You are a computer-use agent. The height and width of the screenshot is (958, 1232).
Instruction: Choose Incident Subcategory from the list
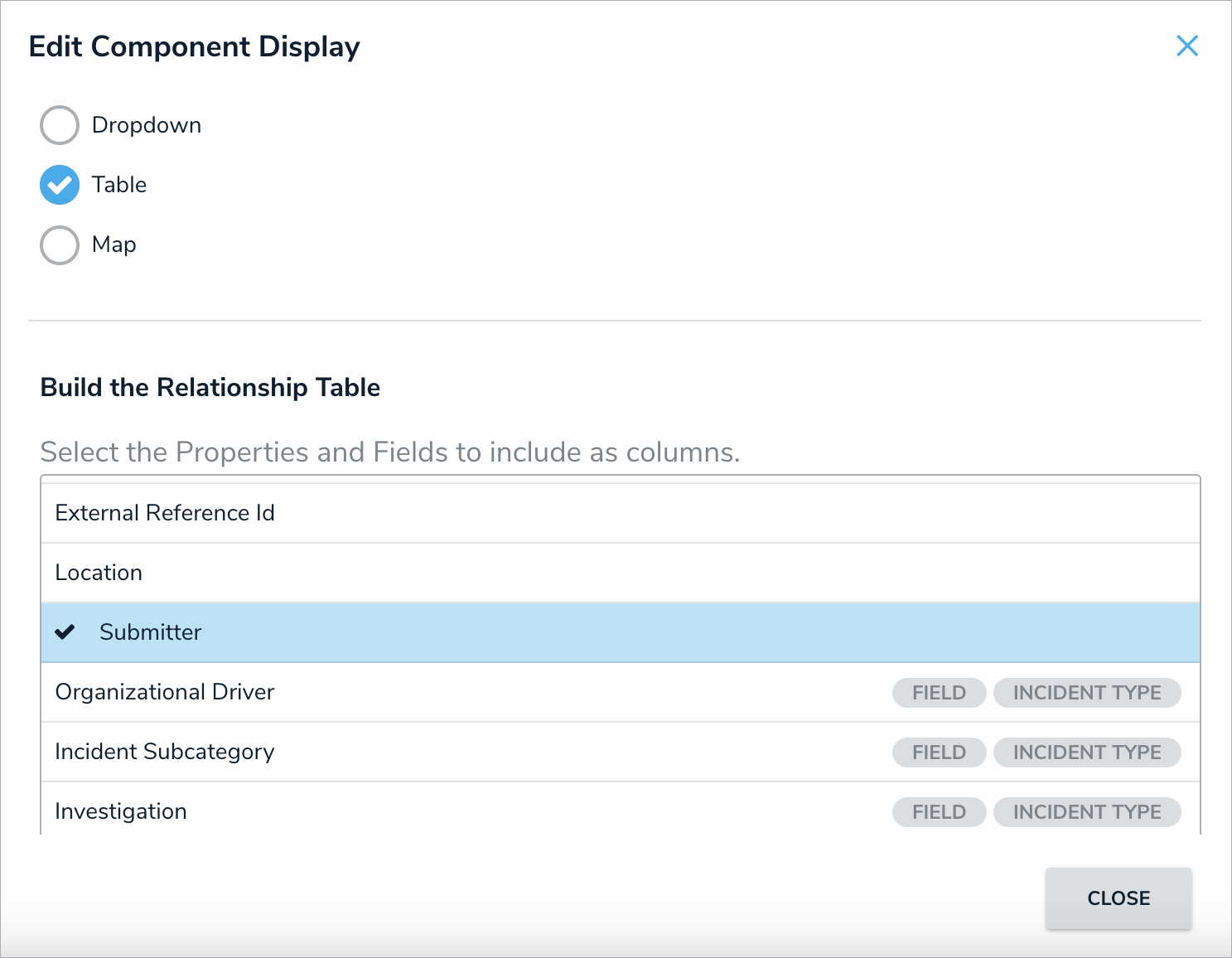165,752
